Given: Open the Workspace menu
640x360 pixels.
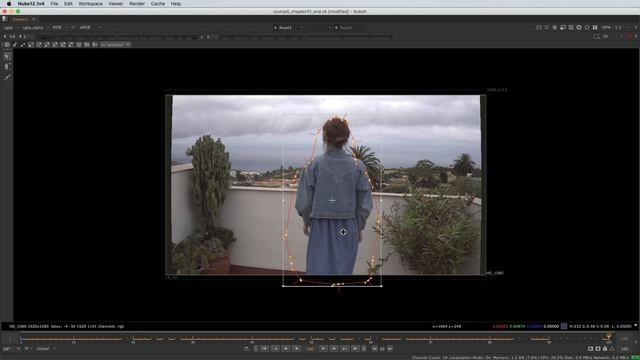Looking at the screenshot, I should coord(91,4).
